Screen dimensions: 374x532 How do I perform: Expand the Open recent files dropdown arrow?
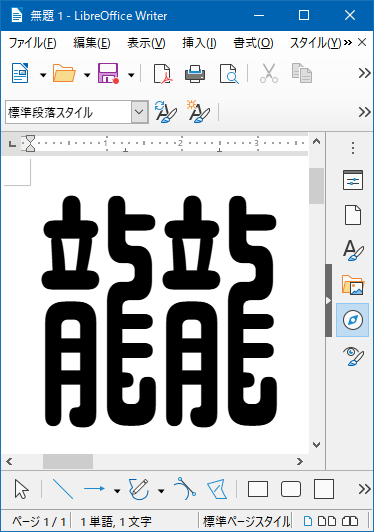click(87, 75)
